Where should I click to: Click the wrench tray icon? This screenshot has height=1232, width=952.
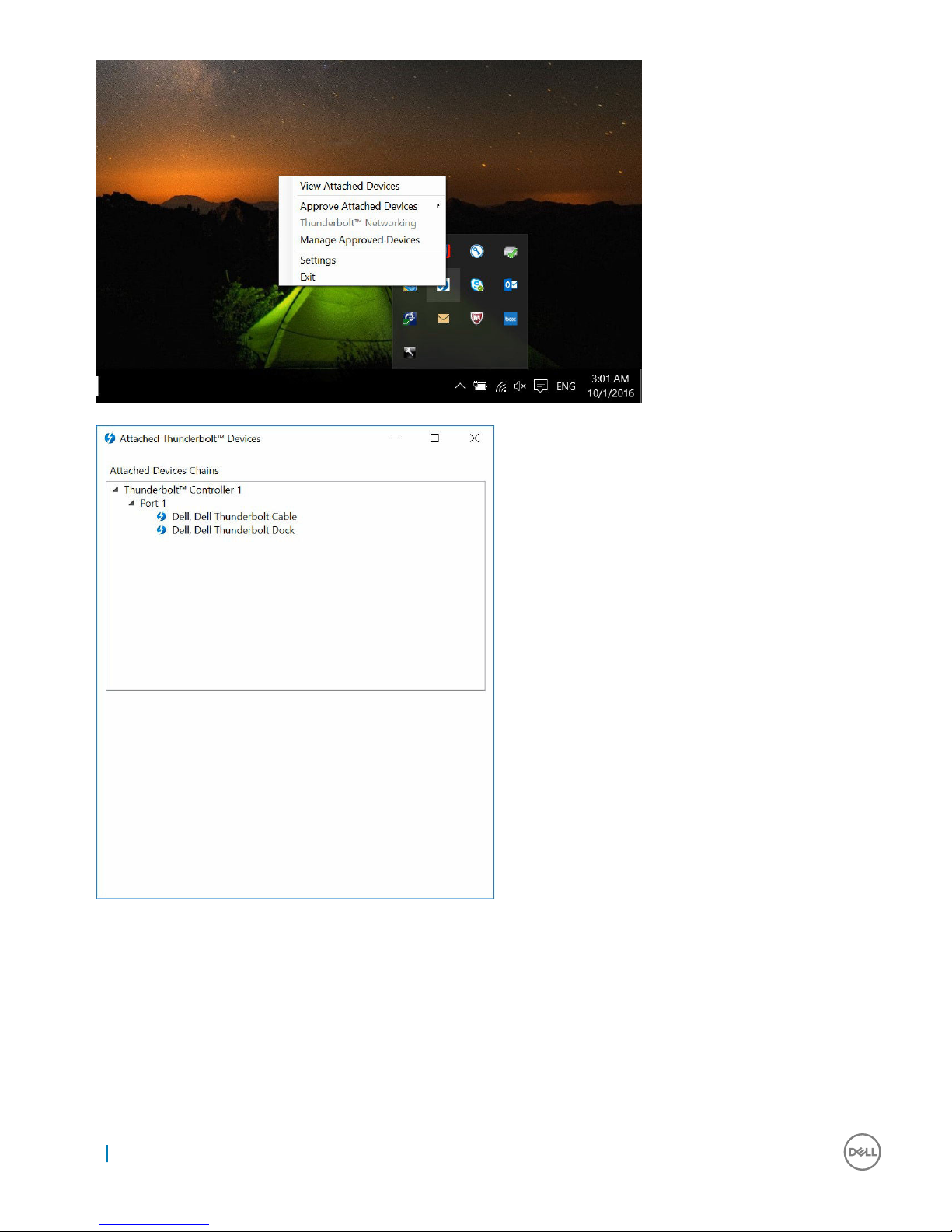click(410, 352)
